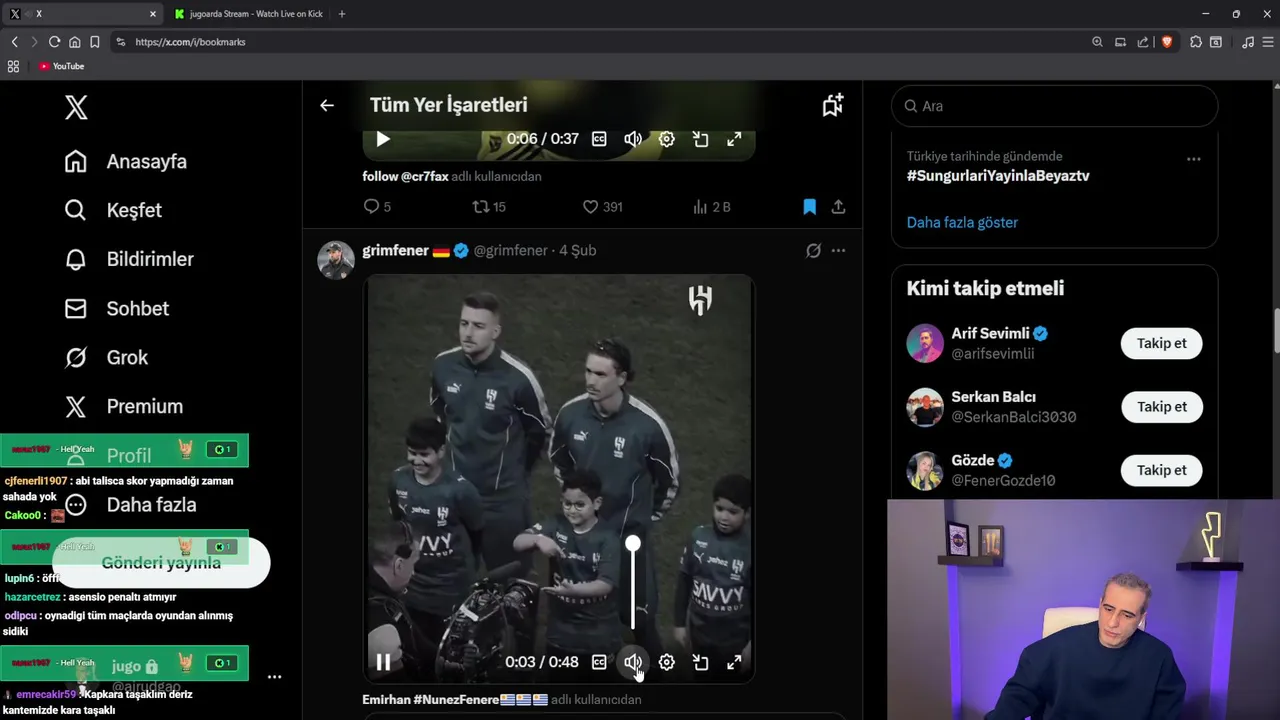Click the zoom magnifier in address bar

tap(1097, 42)
